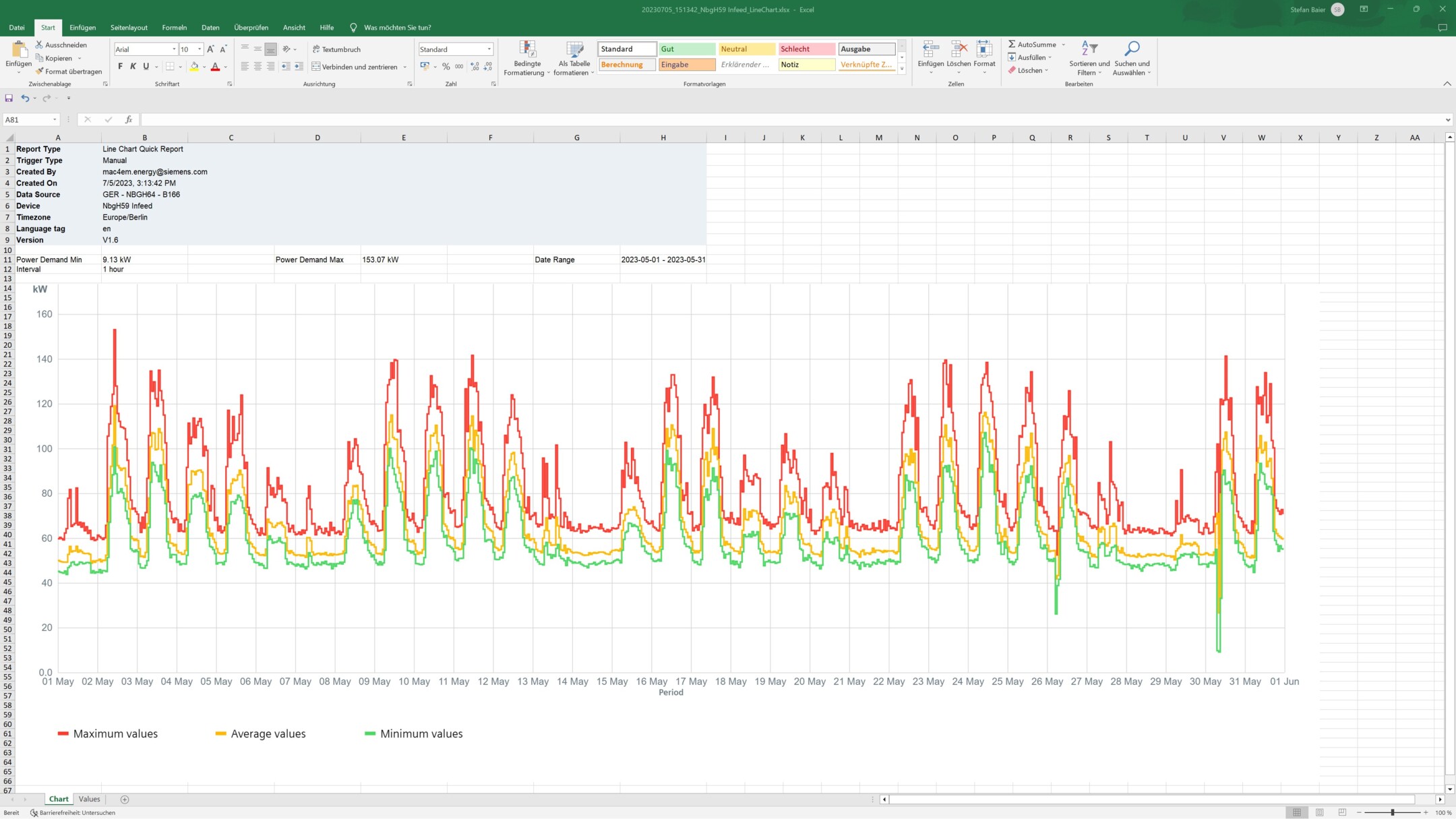
Task: Open the Standard number format dropdown
Action: (x=489, y=49)
